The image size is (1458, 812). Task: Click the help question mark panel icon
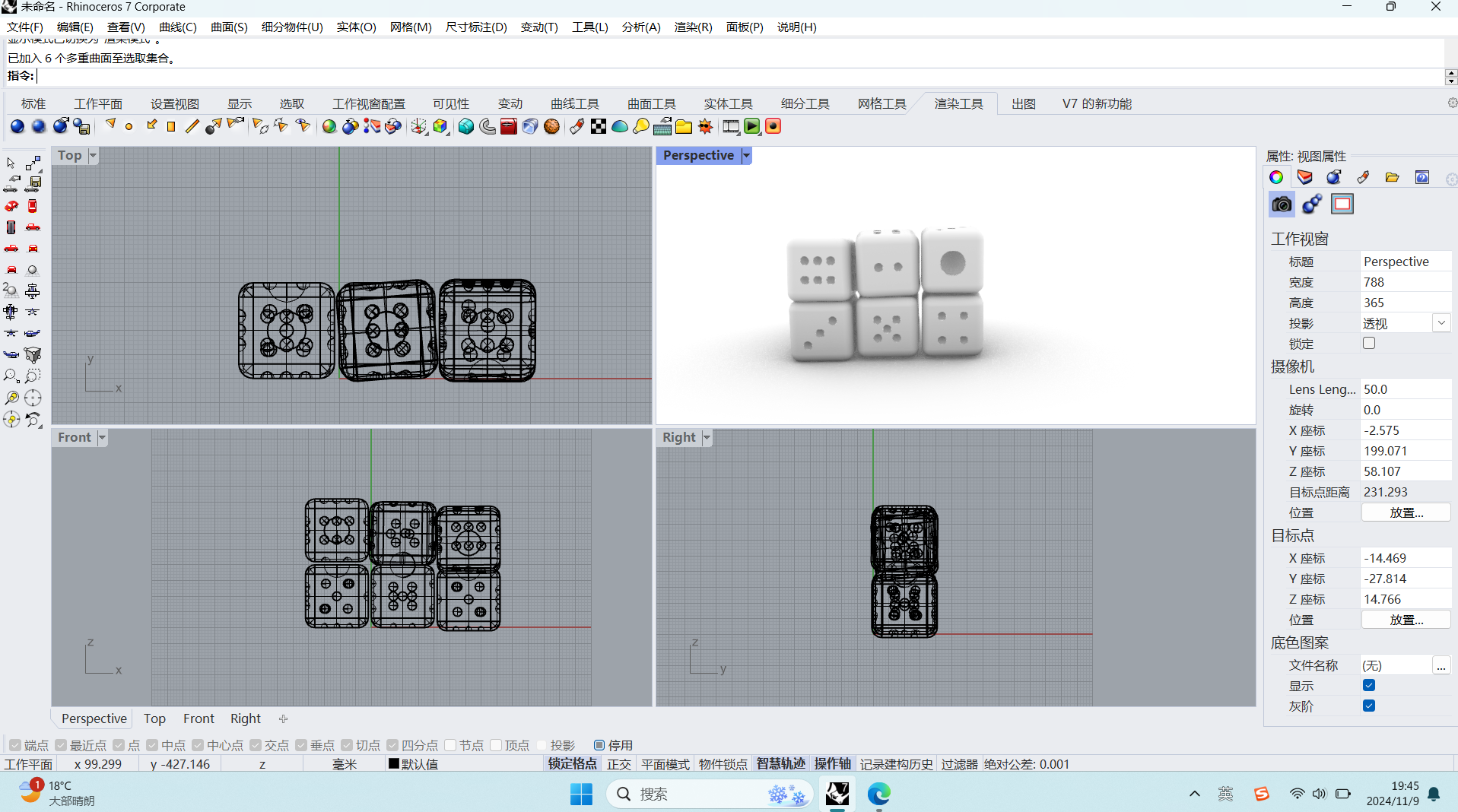[1421, 177]
